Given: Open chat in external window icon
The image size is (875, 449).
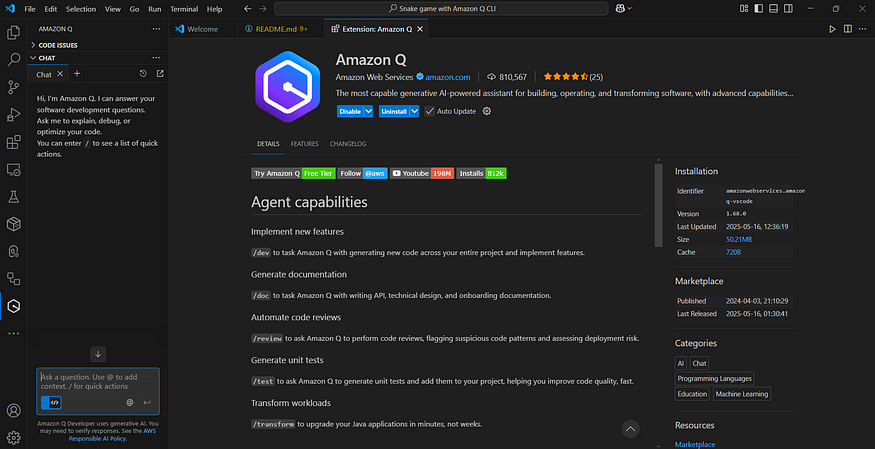Looking at the screenshot, I should (160, 74).
